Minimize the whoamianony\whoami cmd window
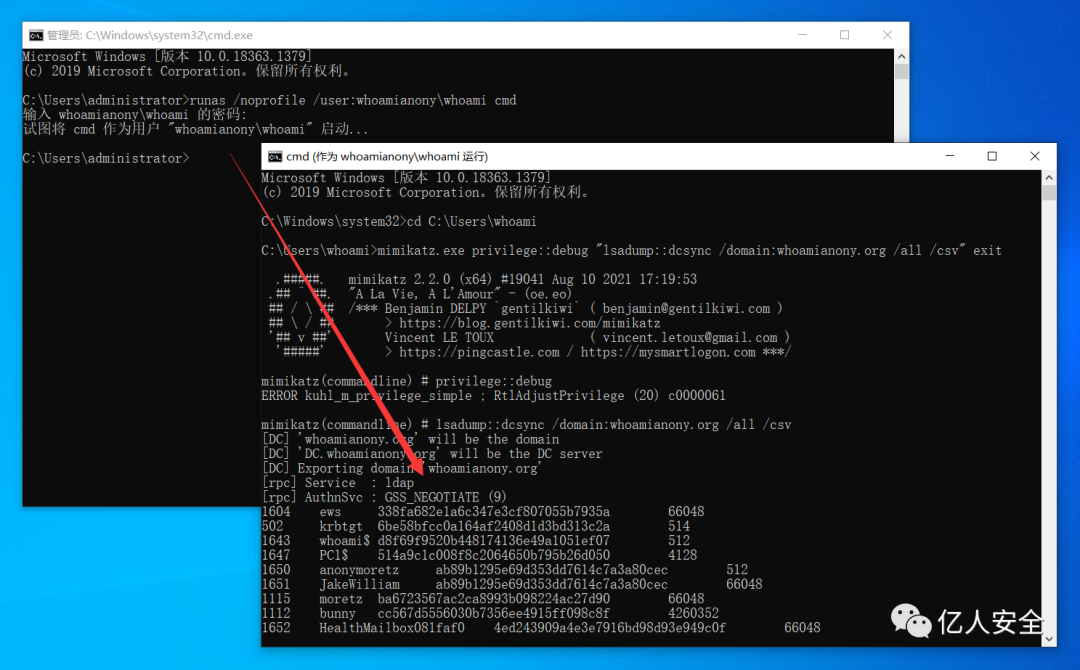 (950, 156)
